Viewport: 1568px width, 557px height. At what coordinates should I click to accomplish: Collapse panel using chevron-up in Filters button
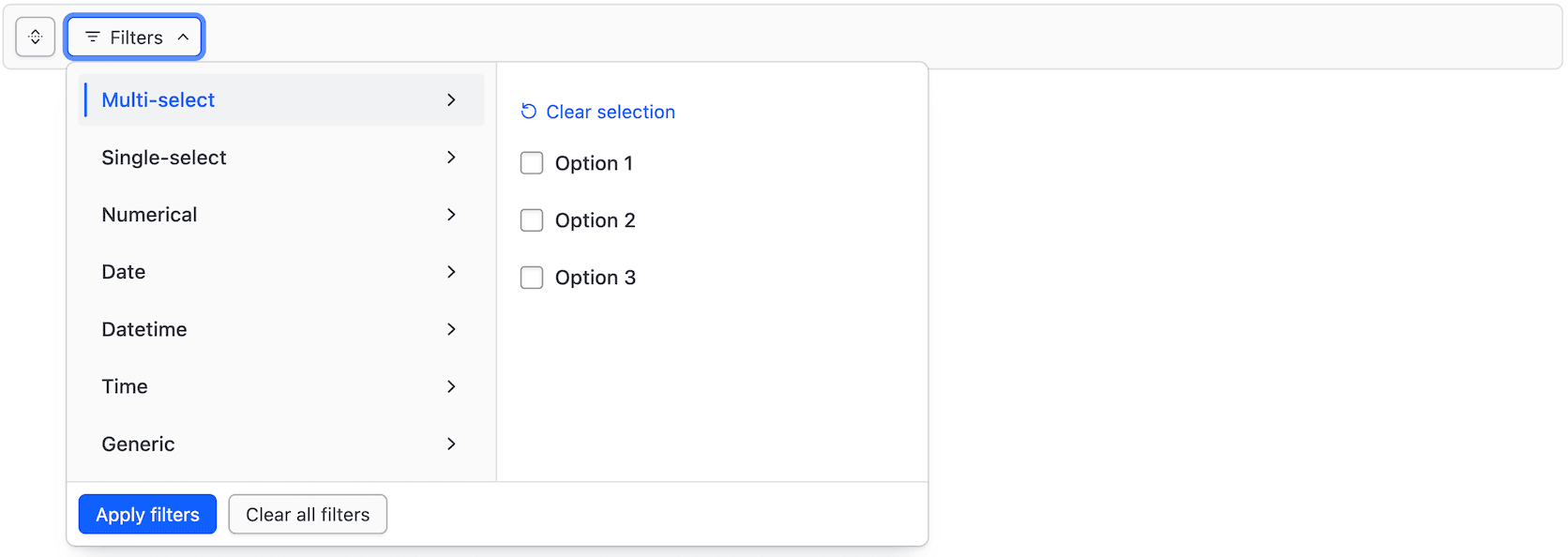click(184, 37)
